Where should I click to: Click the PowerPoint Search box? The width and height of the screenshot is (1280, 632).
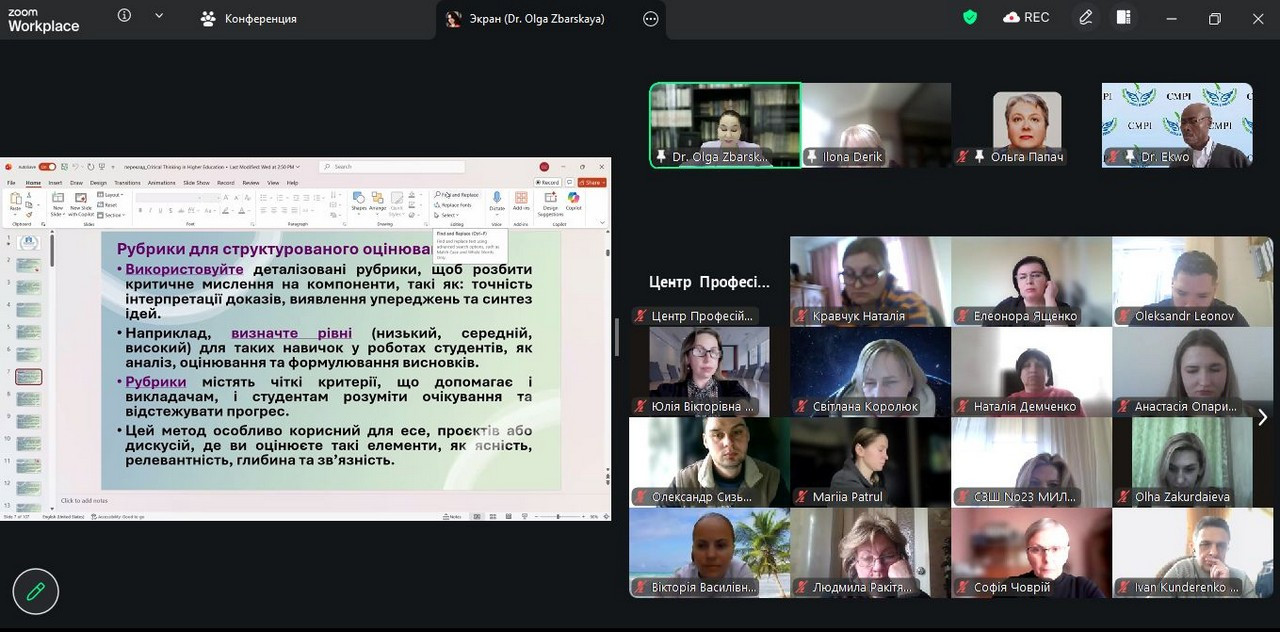392,167
